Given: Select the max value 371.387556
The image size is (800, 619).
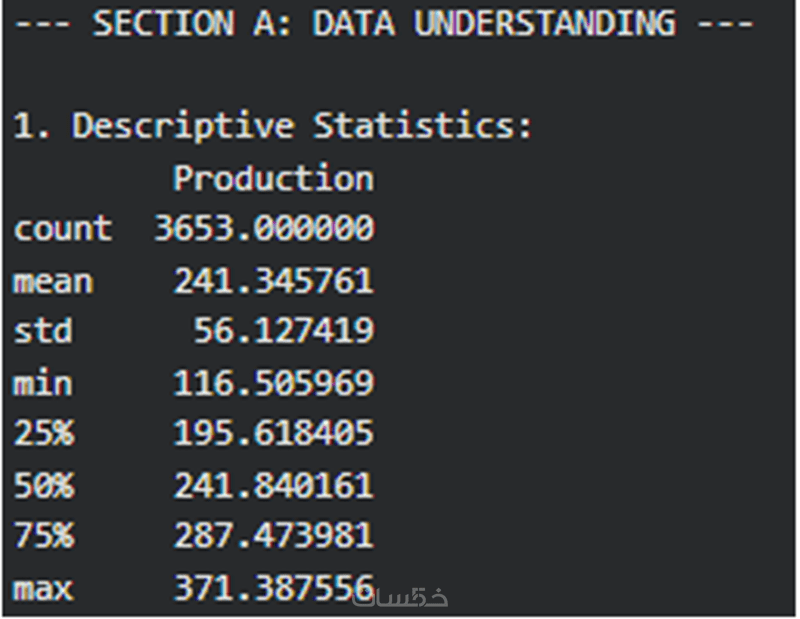Looking at the screenshot, I should [x=273, y=589].
